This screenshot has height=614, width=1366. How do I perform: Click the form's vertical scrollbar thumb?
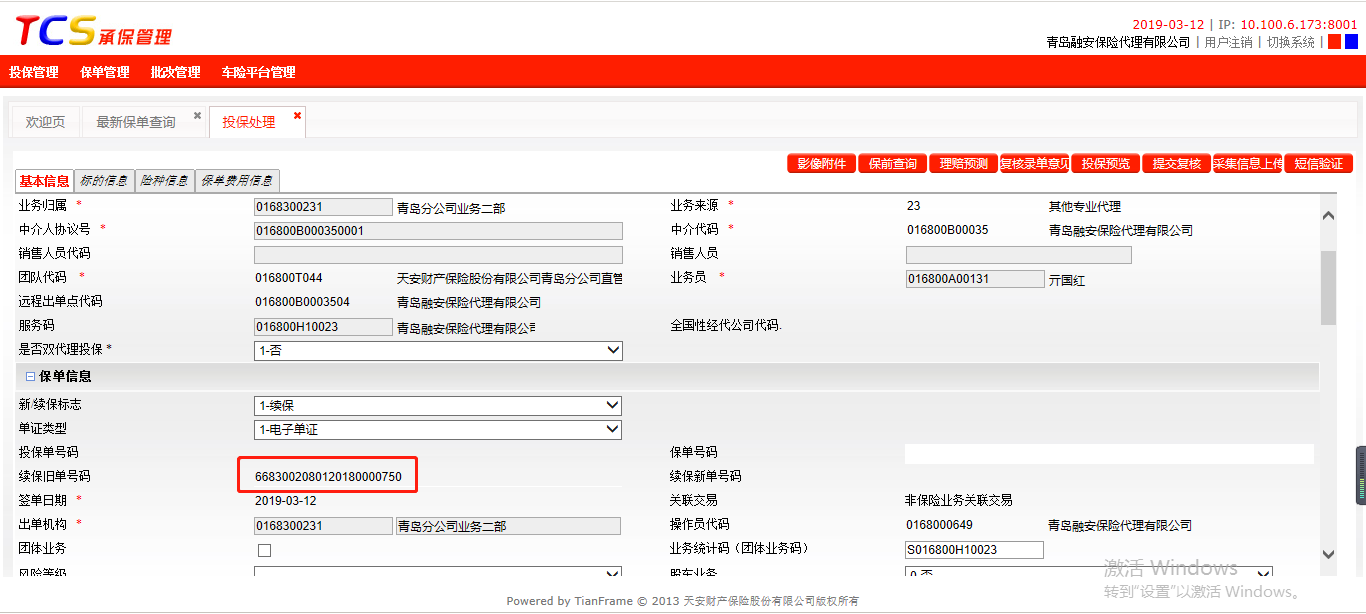(x=1328, y=288)
